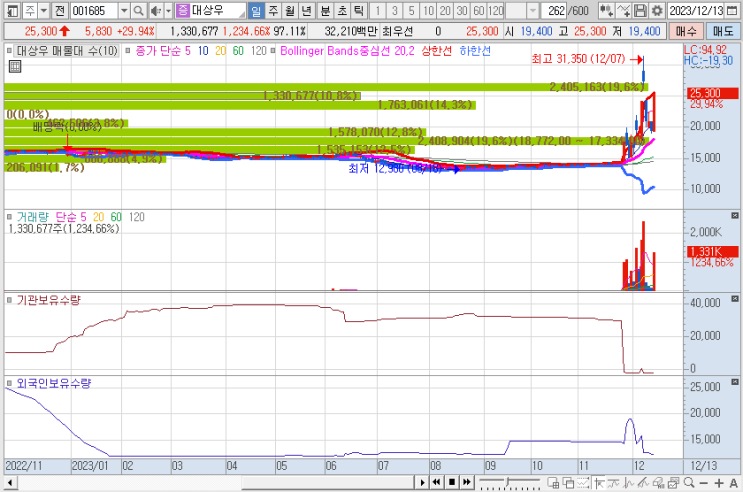Click the fast-forward button in replay controls

[x=467, y=483]
